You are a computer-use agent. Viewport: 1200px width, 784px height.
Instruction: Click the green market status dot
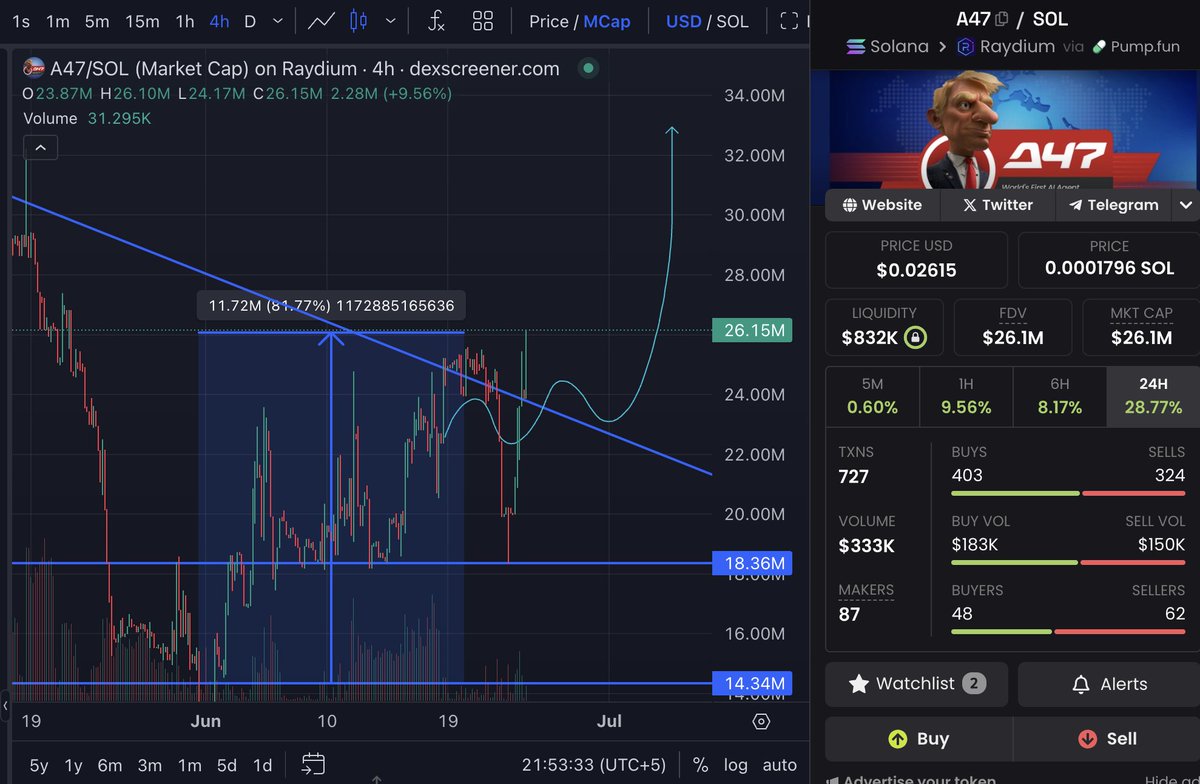pos(588,68)
